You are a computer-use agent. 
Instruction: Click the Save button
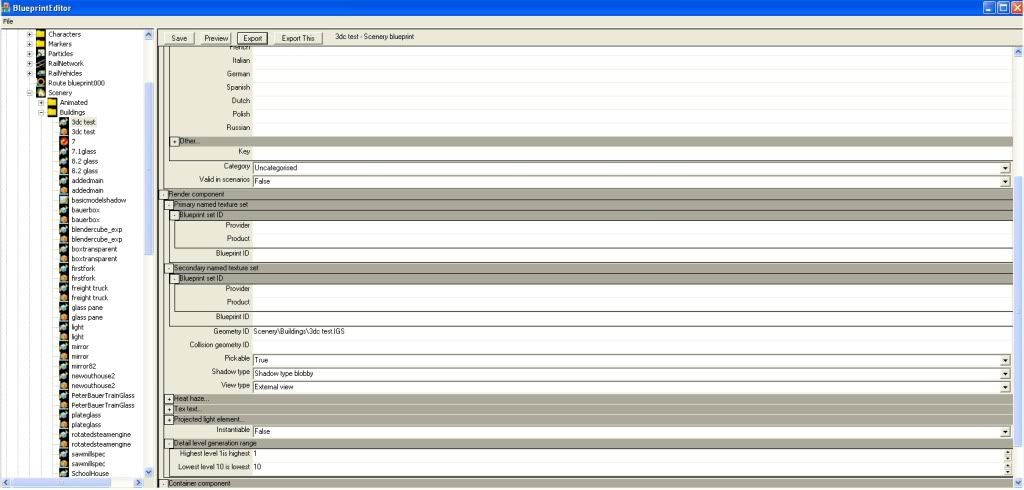(x=179, y=38)
